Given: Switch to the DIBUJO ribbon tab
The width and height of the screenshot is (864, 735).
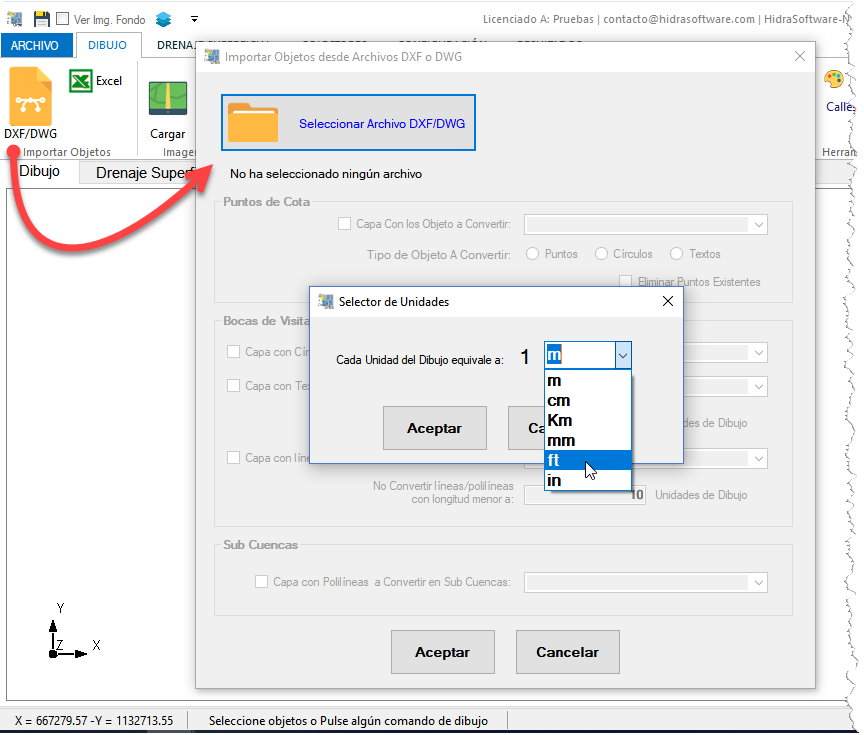Looking at the screenshot, I should tap(107, 45).
